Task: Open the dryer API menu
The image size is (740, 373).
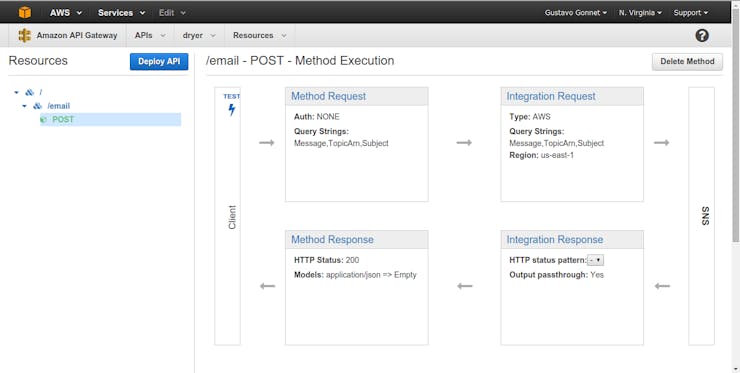Action: tap(199, 35)
